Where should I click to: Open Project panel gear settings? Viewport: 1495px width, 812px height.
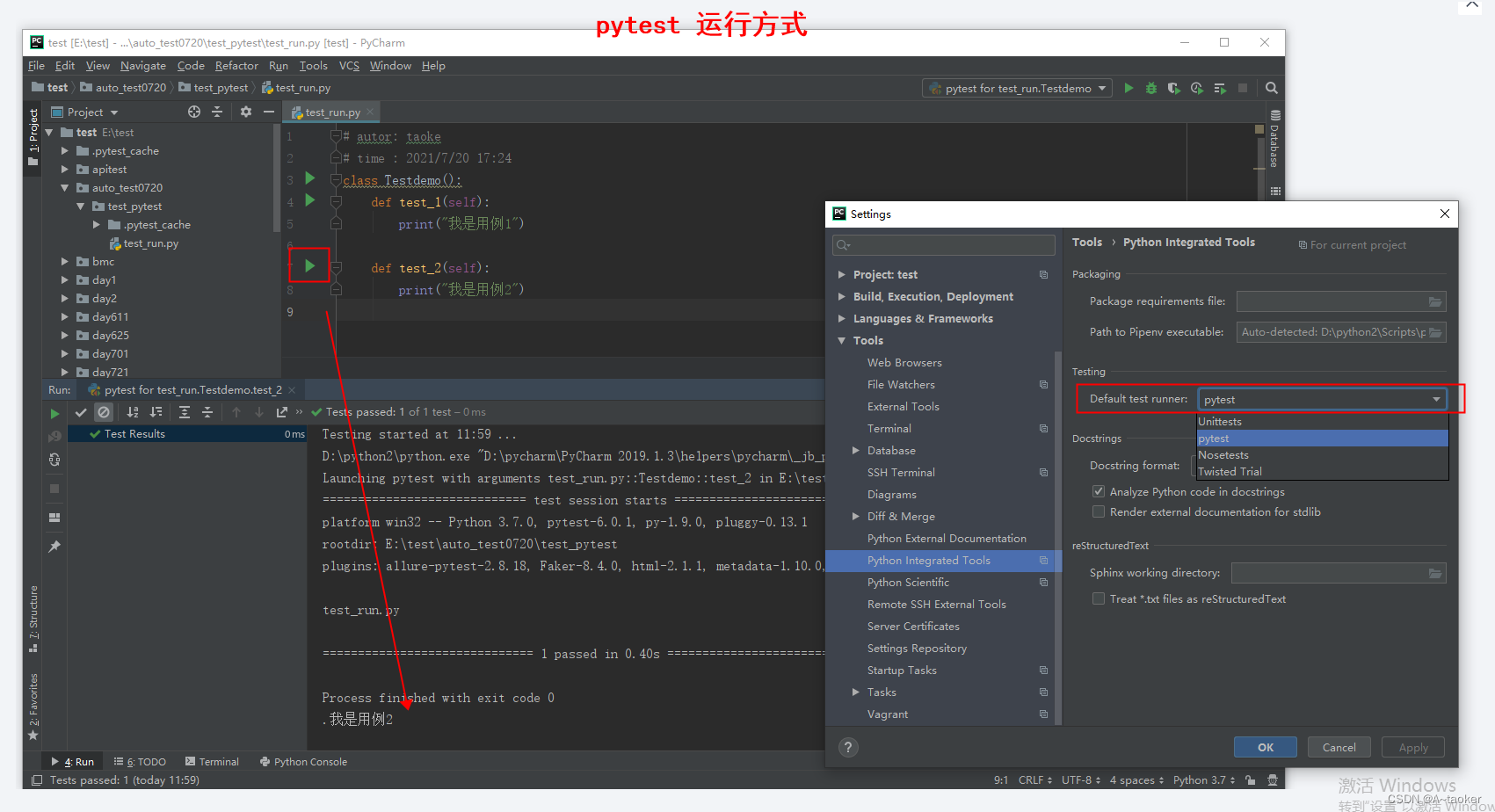click(x=246, y=112)
